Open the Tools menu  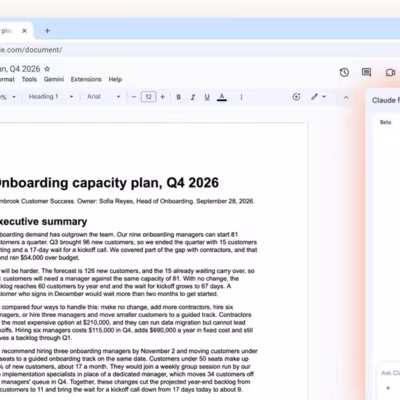[x=29, y=79]
